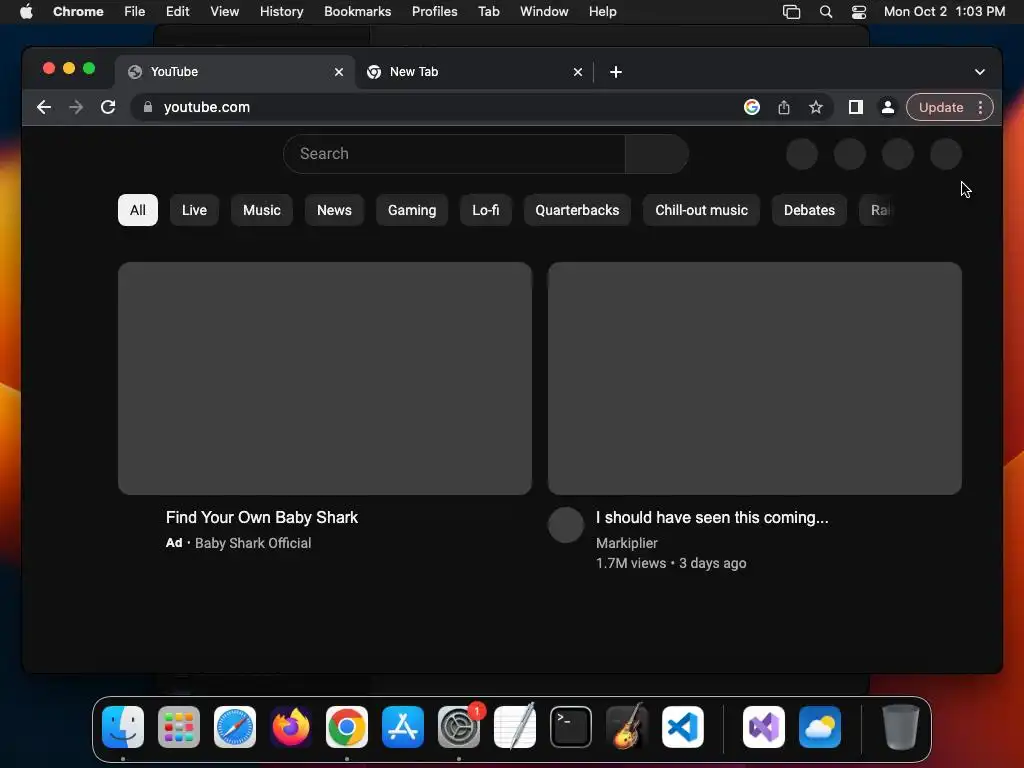Open the Chrome menu in the menu bar
Screen dimensions: 1024x768
point(78,12)
